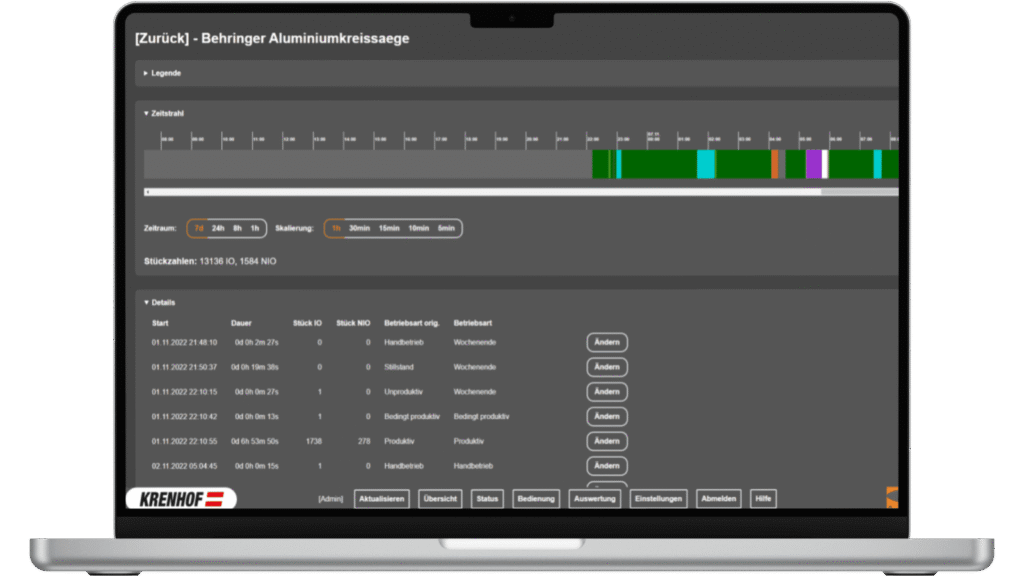Open the Hilfe page
Viewport: 1024px width, 576px height.
[x=763, y=499]
